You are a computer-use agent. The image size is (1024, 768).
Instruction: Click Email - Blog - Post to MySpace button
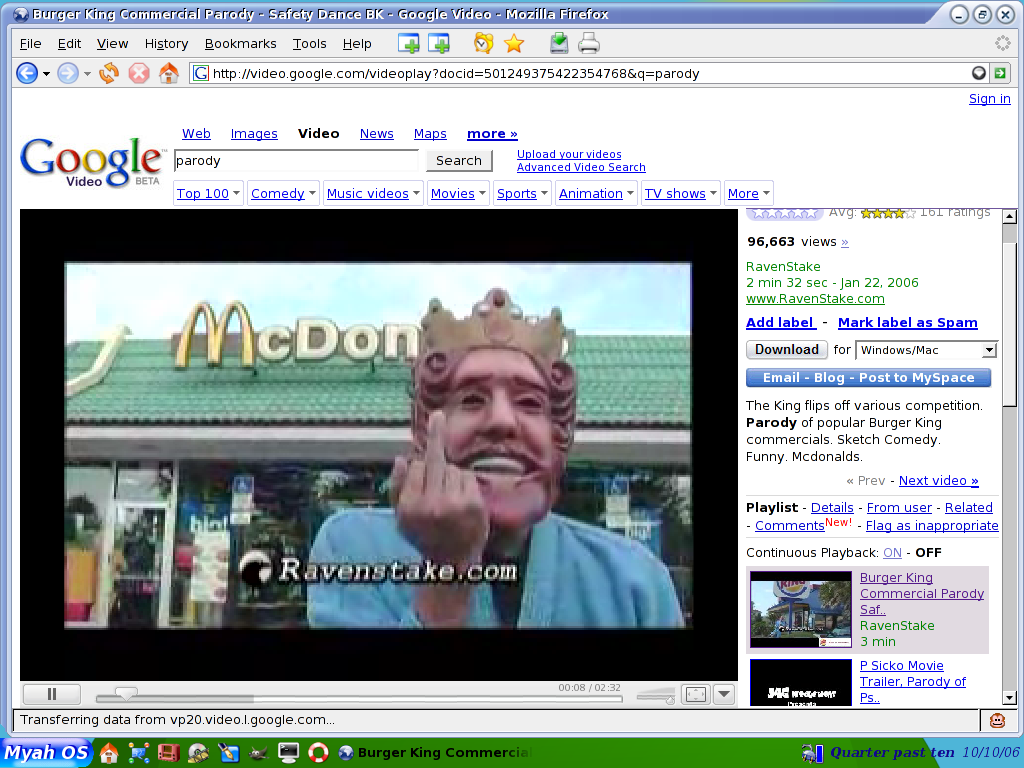(x=869, y=377)
